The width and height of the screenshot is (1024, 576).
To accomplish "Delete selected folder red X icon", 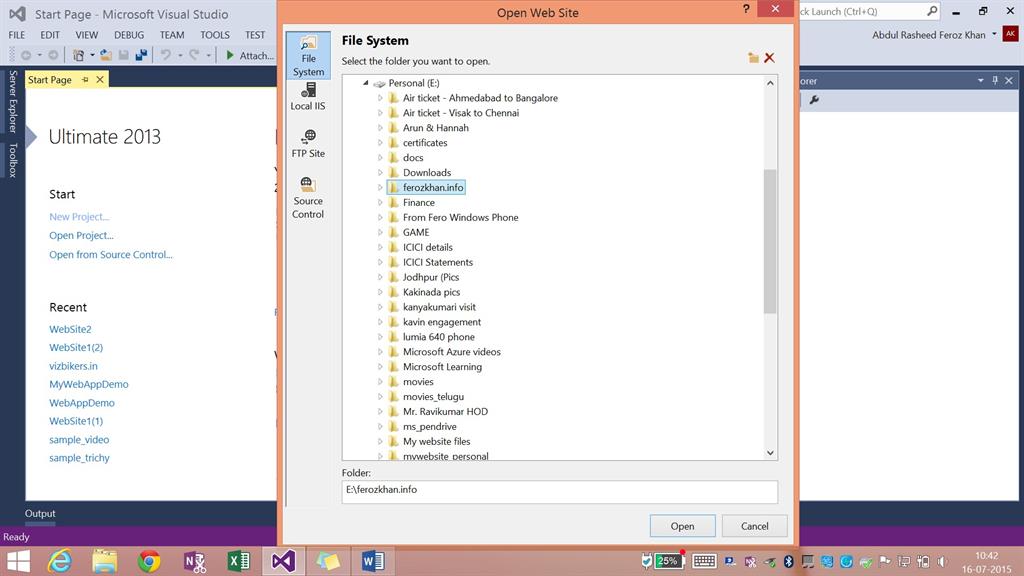I will pos(769,58).
